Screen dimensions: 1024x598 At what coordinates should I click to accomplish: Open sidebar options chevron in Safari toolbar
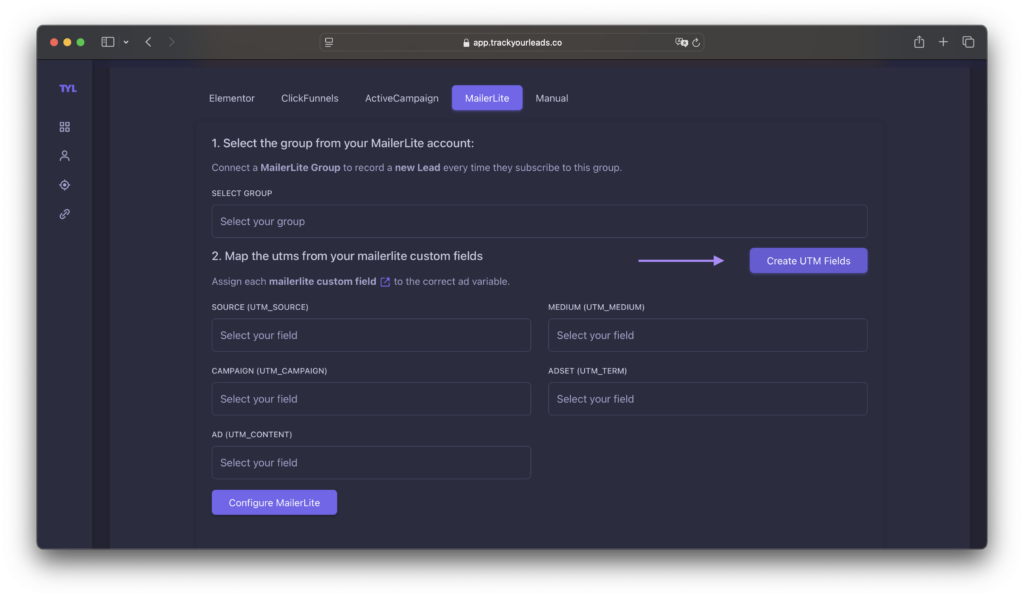coord(126,42)
